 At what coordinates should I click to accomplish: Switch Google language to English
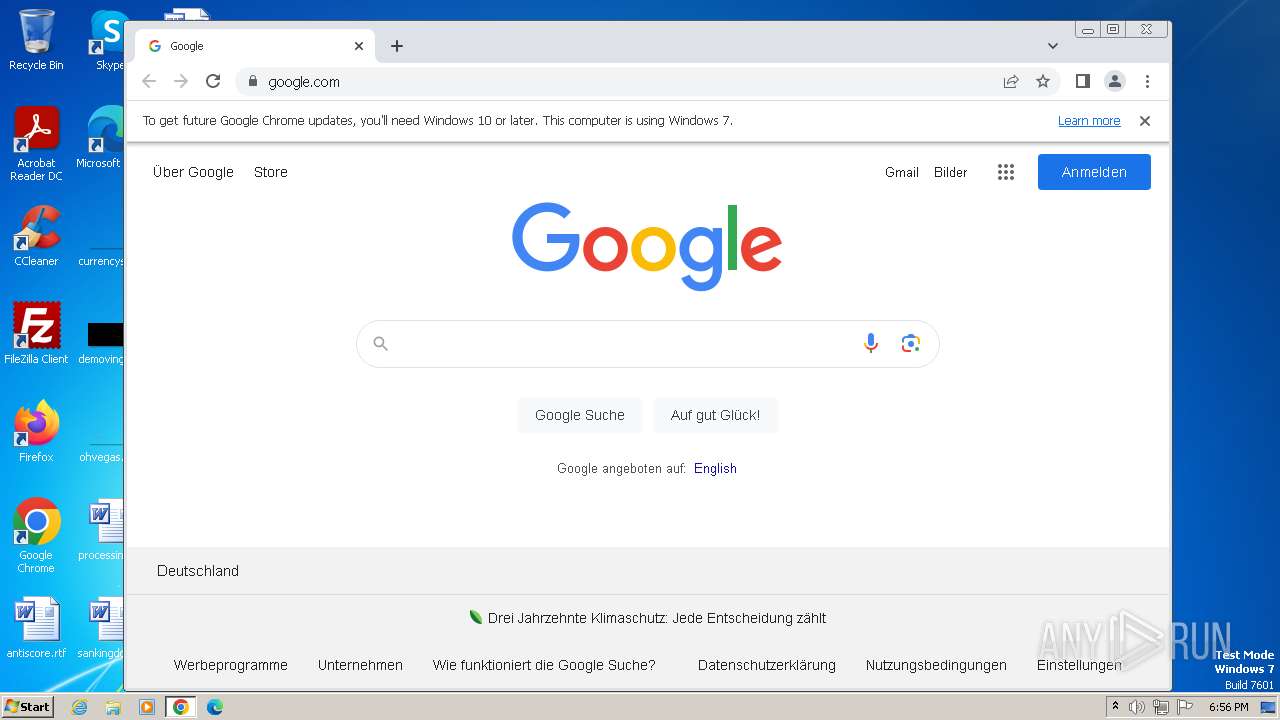tap(715, 468)
